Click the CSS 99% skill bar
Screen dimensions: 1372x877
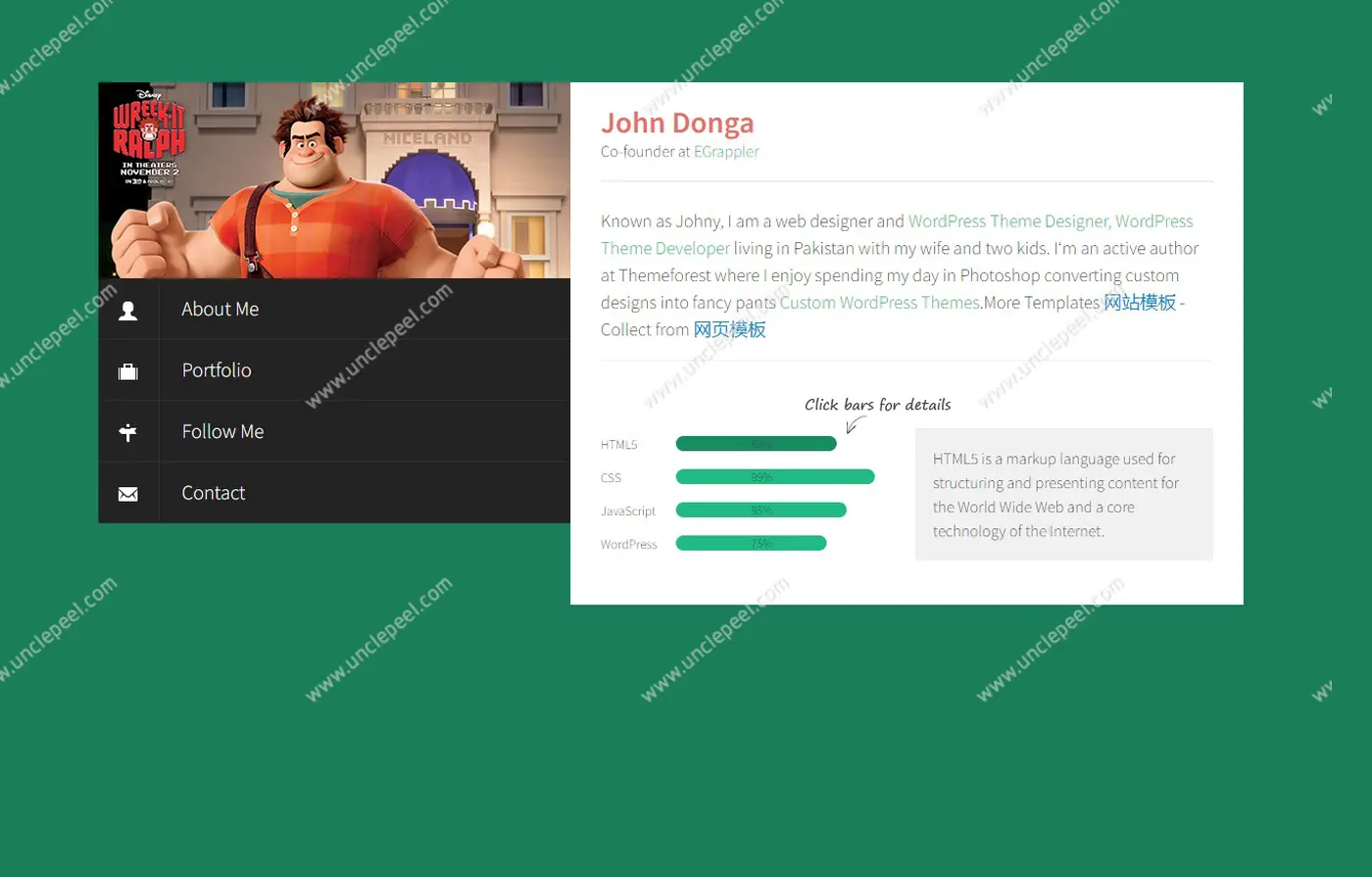tap(775, 477)
